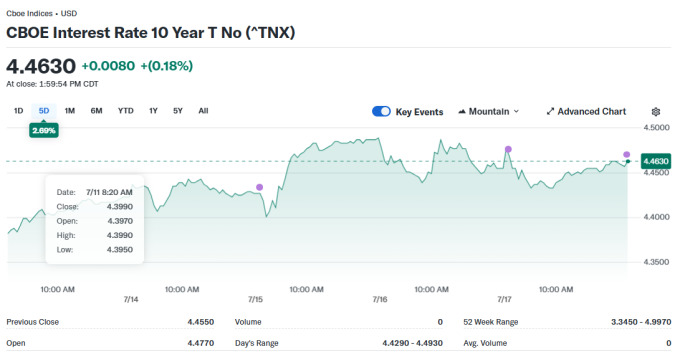Click the 7/14 date label on x-axis
Screen dimensions: 680x362
[131, 300]
